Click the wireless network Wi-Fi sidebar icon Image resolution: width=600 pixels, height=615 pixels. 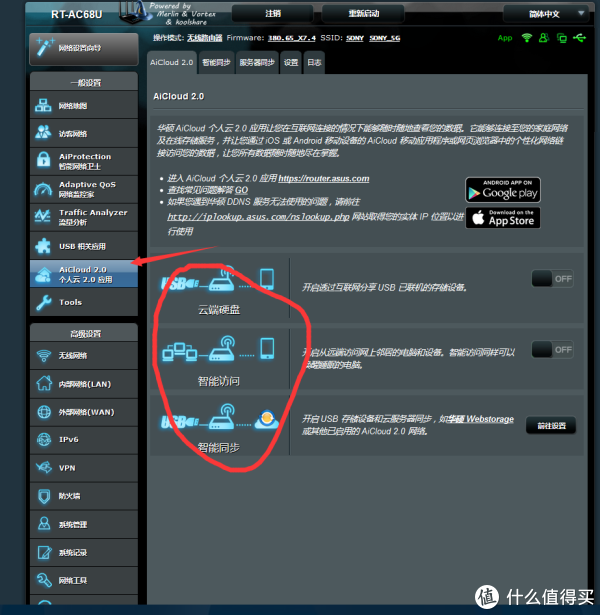[44, 356]
